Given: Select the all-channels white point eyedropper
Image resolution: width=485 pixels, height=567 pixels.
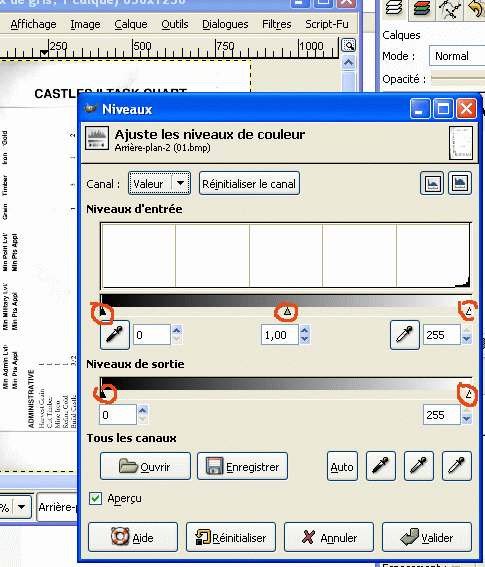Looking at the screenshot, I should point(457,466).
